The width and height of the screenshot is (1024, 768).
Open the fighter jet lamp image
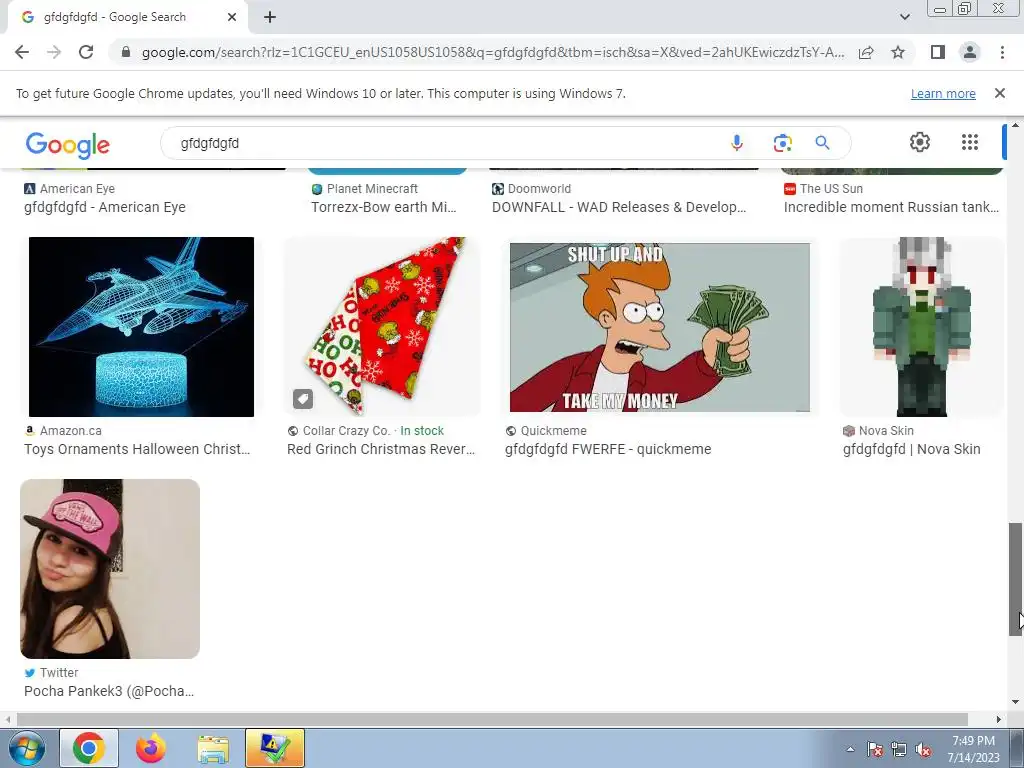pos(141,327)
